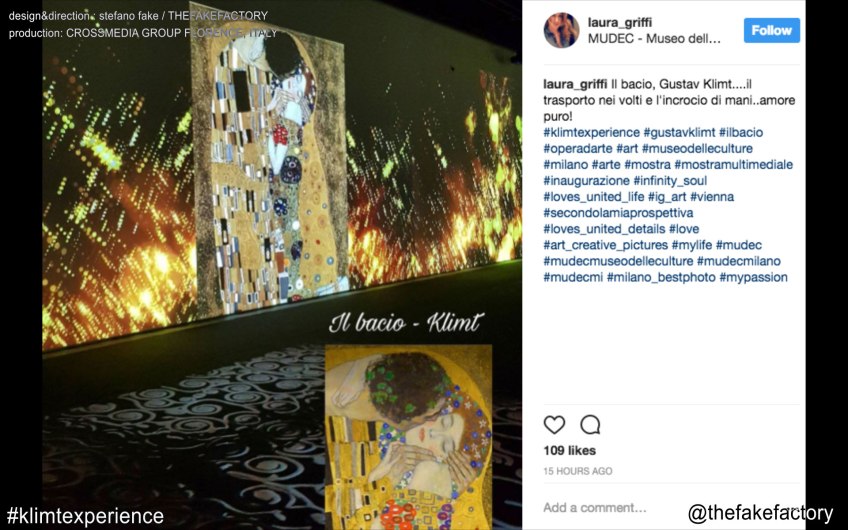This screenshot has height=530, width=848.
Task: View the 109 likes list
Action: point(569,450)
